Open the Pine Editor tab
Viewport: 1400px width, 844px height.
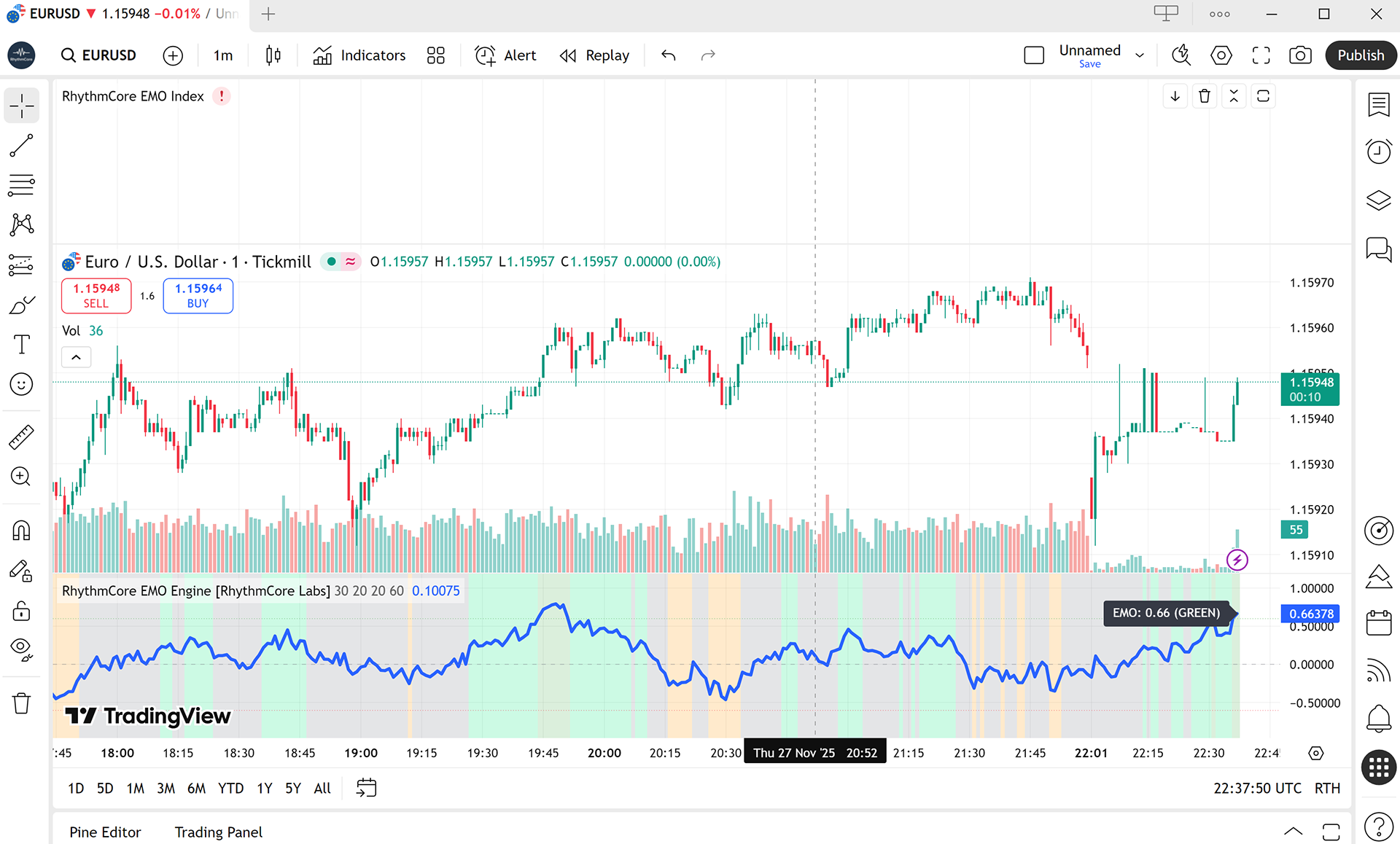pyautogui.click(x=105, y=832)
